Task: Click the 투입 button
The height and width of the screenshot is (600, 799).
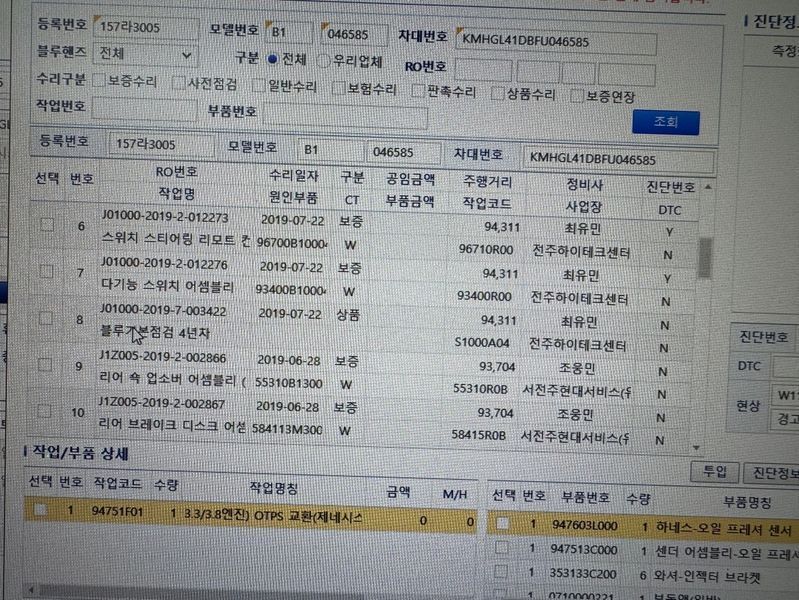Action: point(714,472)
